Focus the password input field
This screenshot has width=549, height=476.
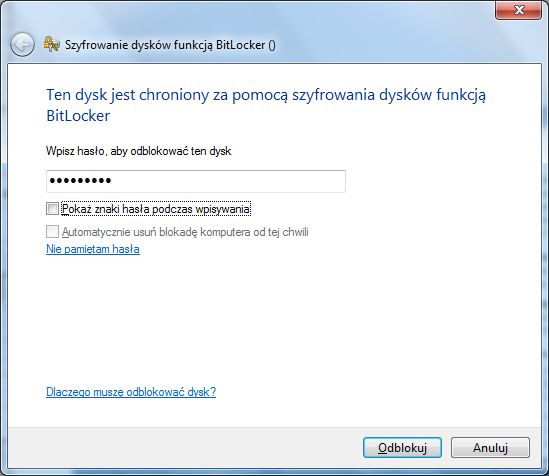pos(196,181)
